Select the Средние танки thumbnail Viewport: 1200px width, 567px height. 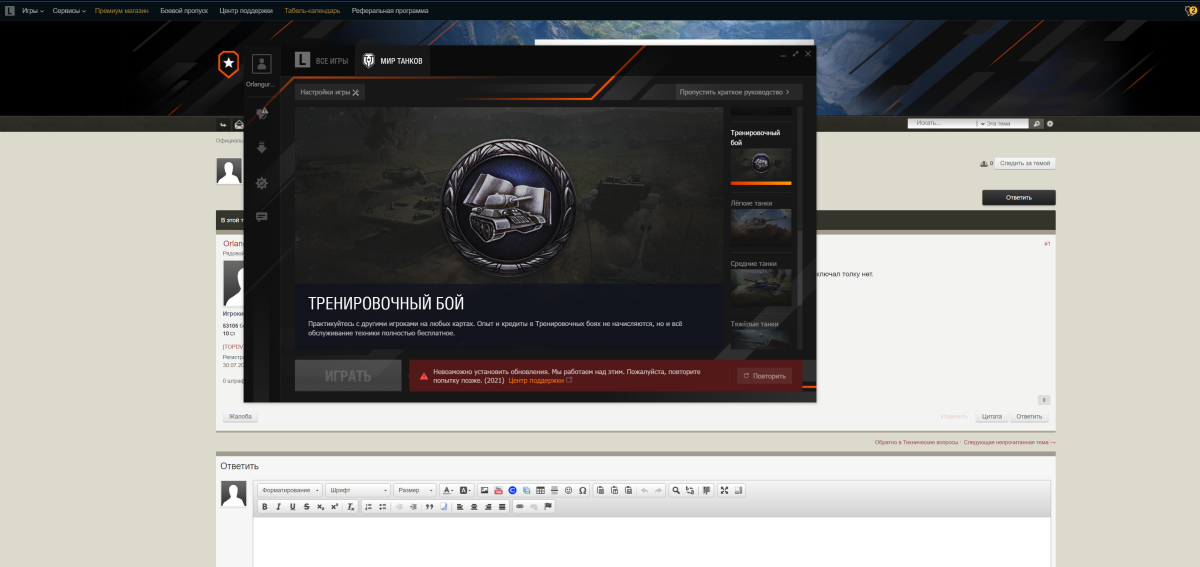pyautogui.click(x=761, y=286)
